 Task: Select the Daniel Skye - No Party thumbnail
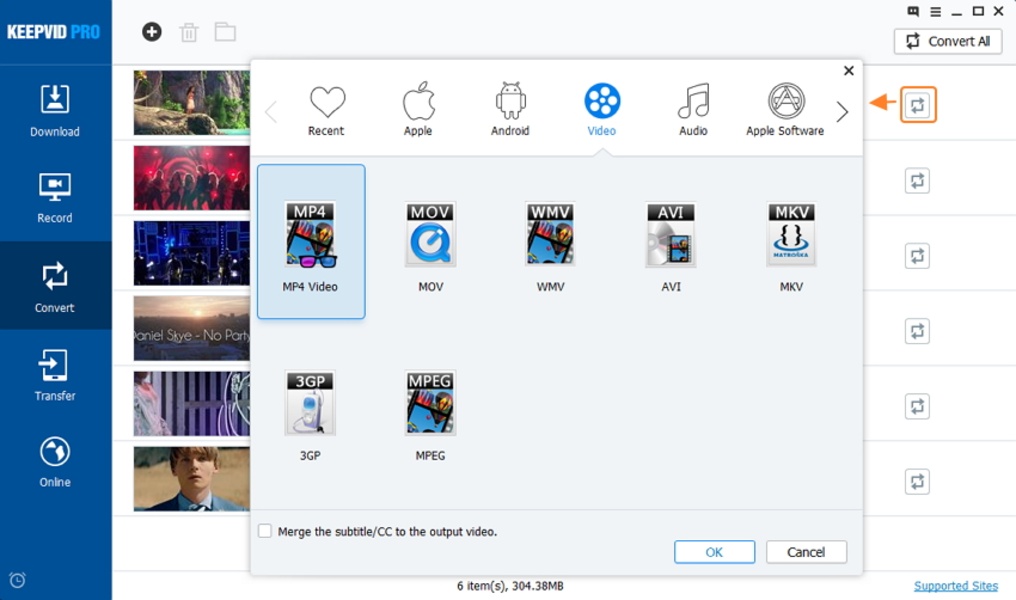(x=192, y=328)
